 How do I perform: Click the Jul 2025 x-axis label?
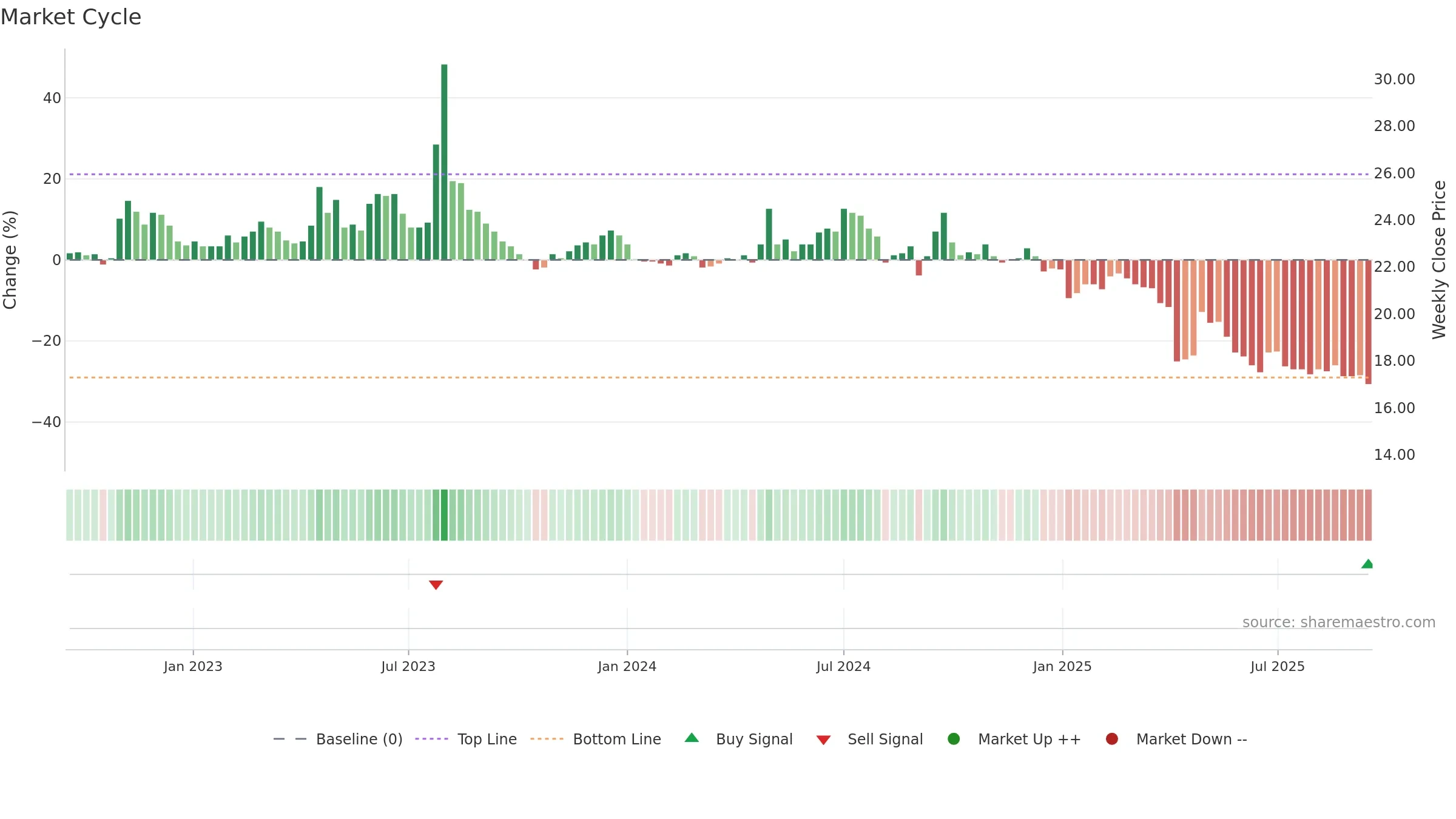1278,667
